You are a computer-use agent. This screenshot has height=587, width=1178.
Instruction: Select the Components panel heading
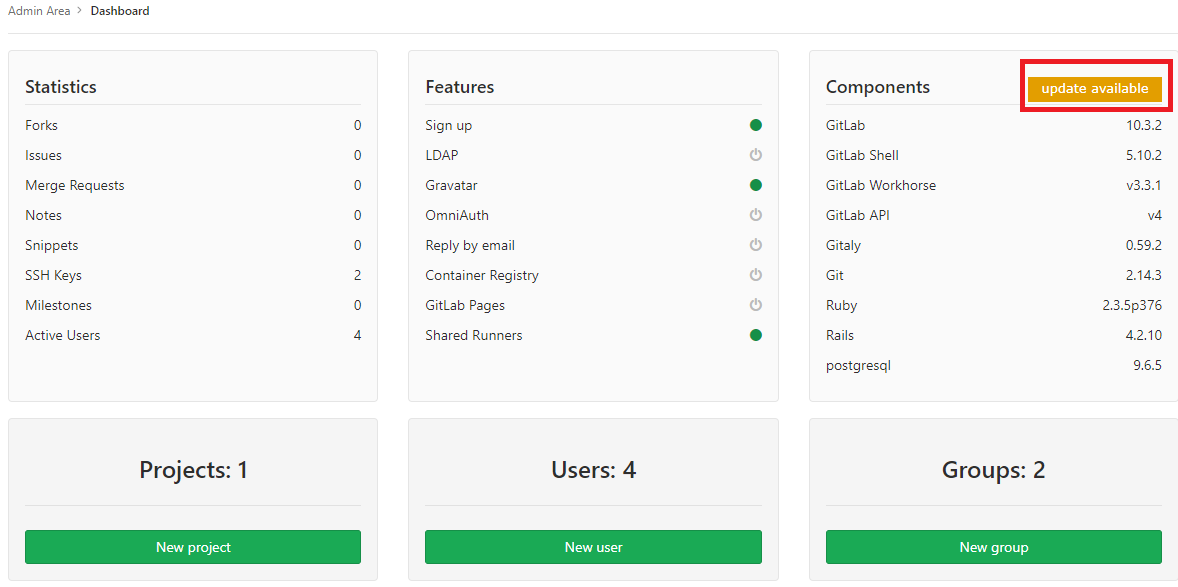[877, 87]
